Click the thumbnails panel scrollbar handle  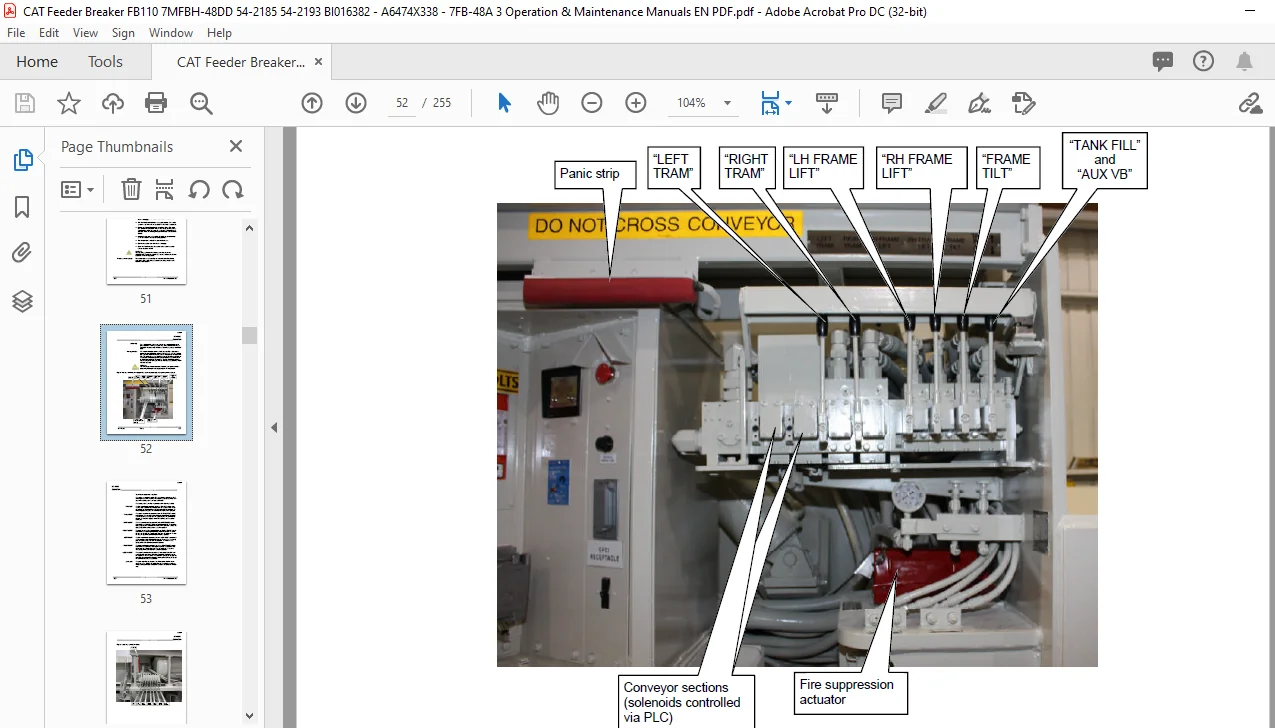250,335
